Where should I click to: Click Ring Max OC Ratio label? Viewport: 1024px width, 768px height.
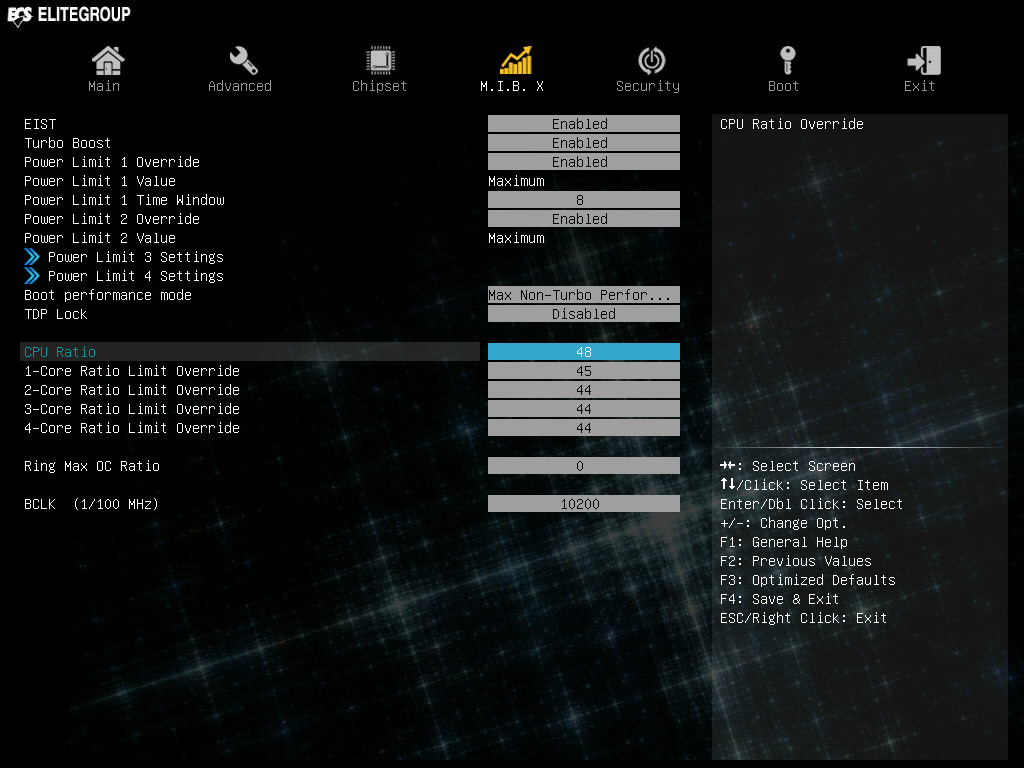click(x=92, y=466)
